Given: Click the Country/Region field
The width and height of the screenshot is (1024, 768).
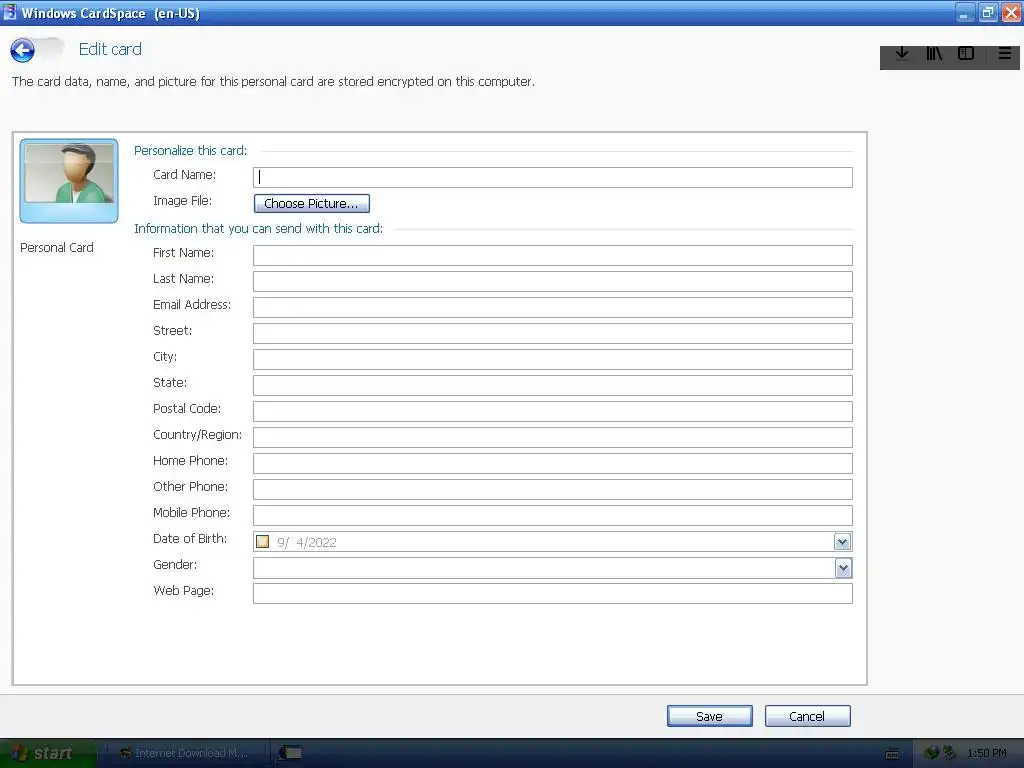Looking at the screenshot, I should pyautogui.click(x=552, y=438).
